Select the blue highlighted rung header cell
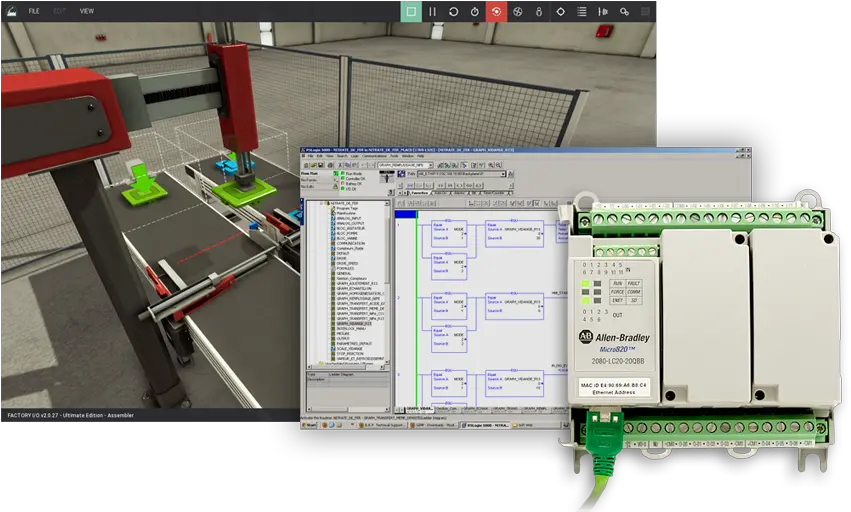Image resolution: width=851 pixels, height=512 pixels. click(x=406, y=214)
